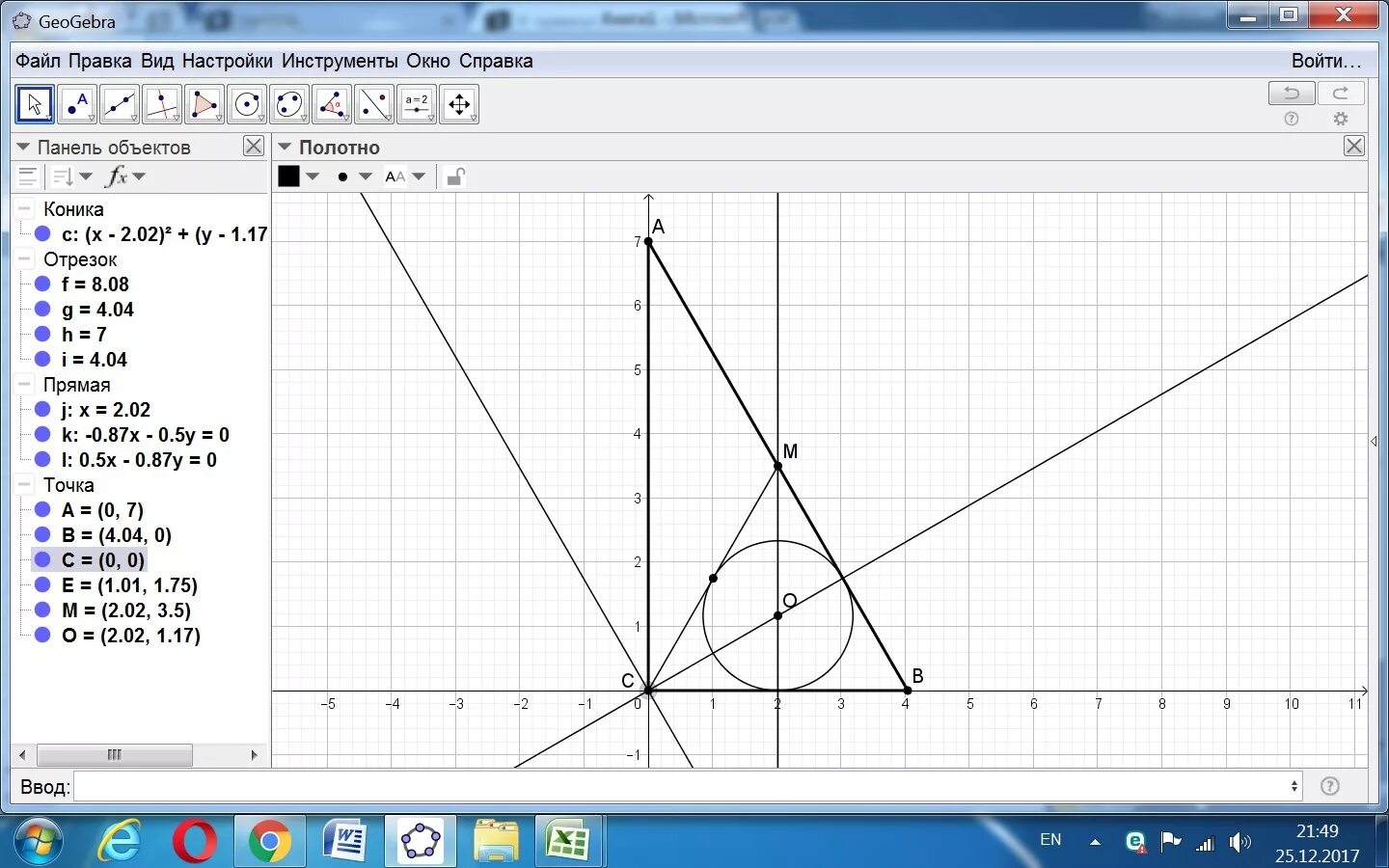
Task: Select the Move arrow tool
Action: tap(35, 104)
